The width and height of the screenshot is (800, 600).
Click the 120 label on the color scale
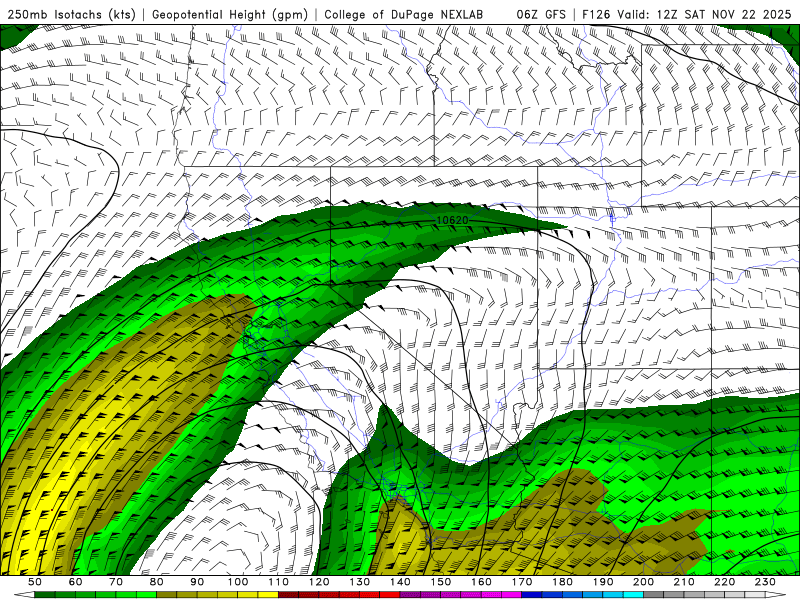coord(319,582)
